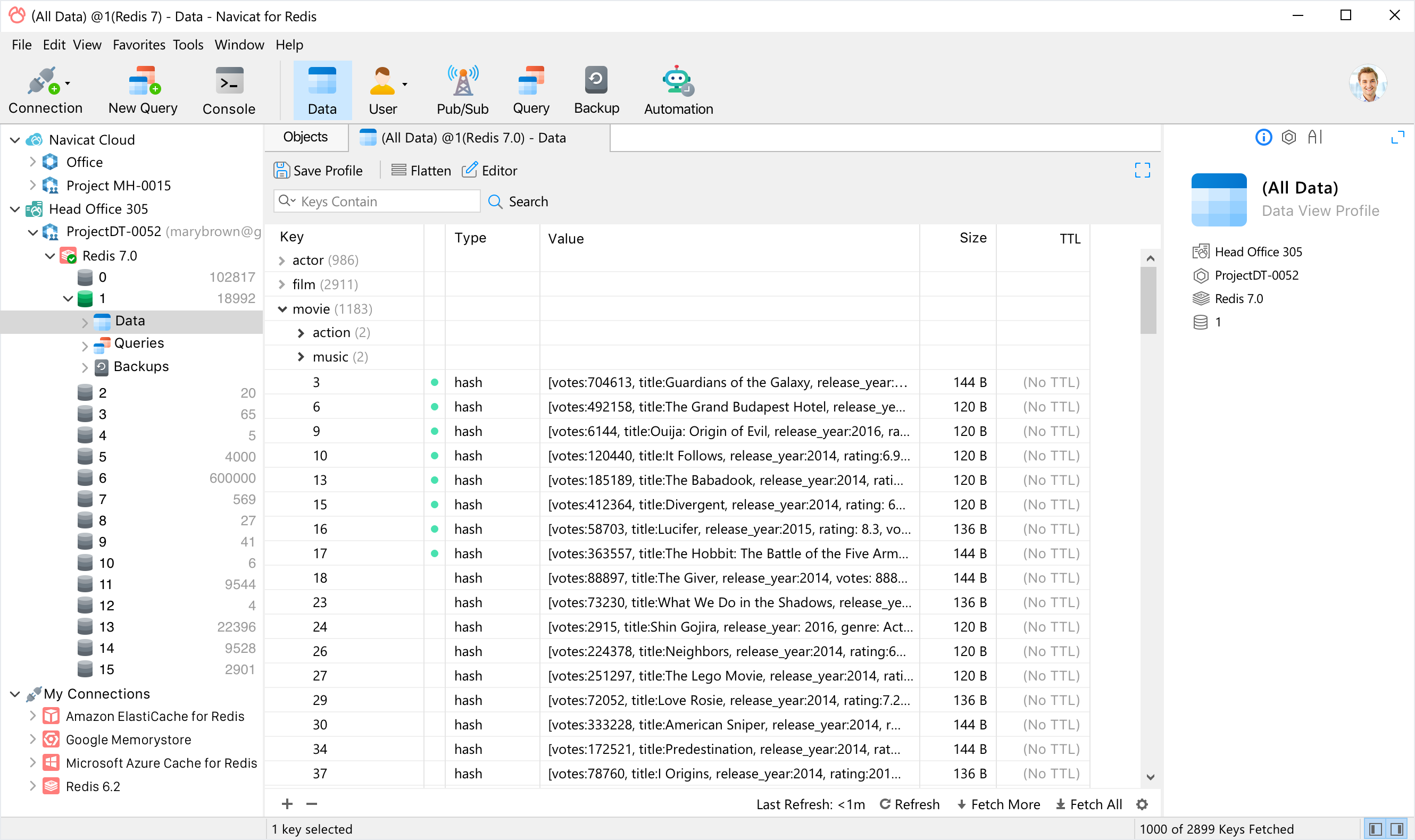1415x840 pixels.
Task: Click the Save Profile button
Action: tap(318, 170)
